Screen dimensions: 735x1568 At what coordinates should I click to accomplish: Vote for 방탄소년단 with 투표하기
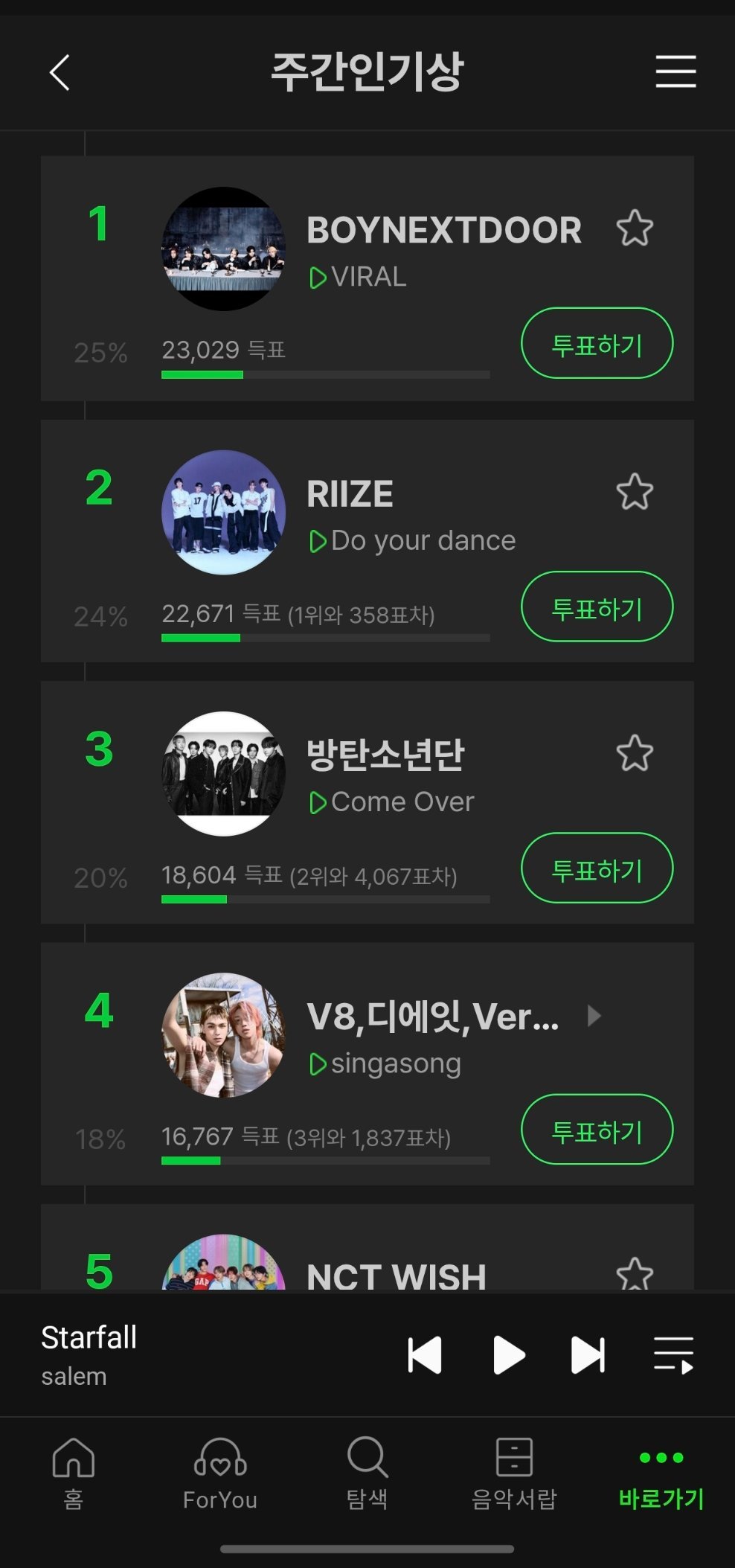pyautogui.click(x=597, y=868)
